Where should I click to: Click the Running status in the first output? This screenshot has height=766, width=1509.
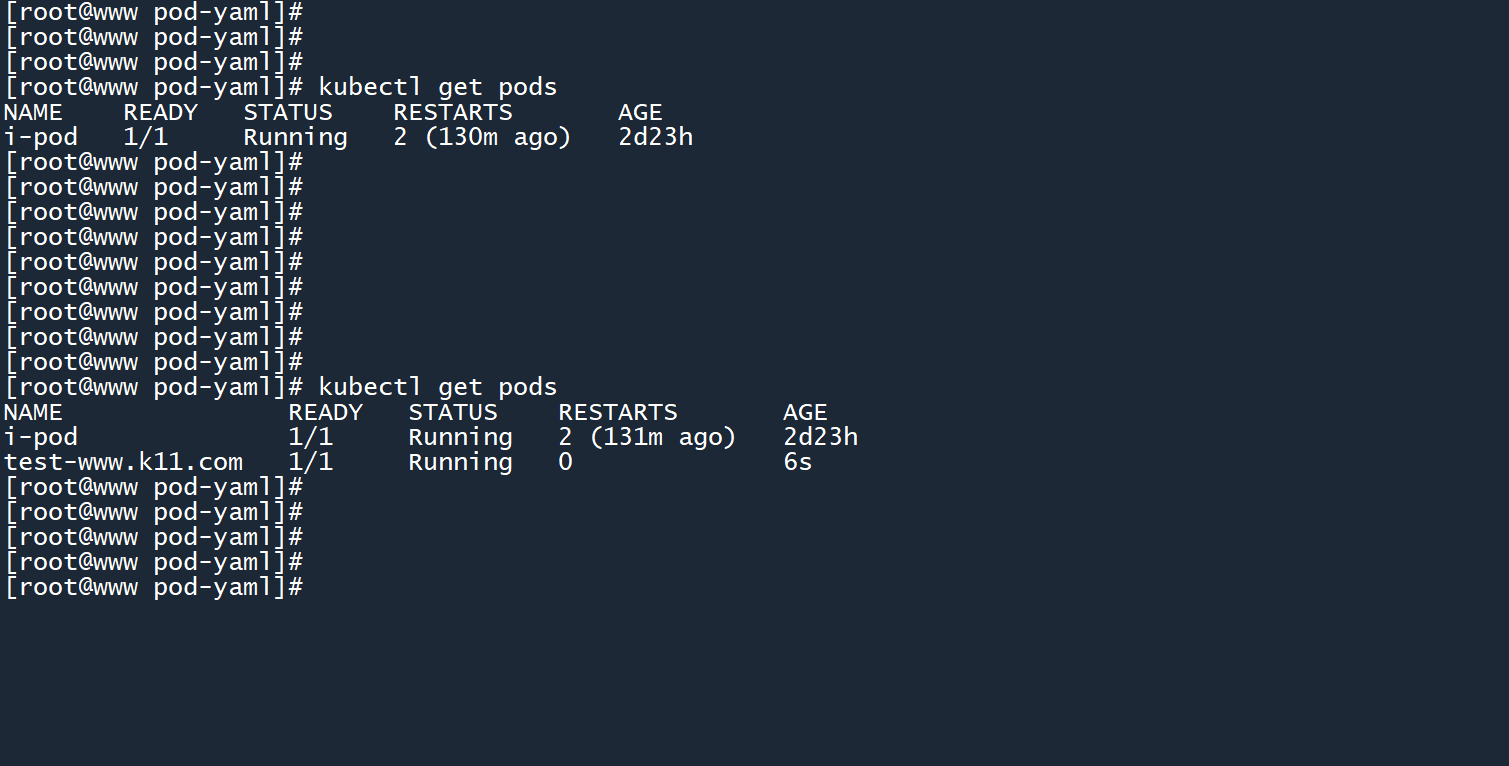[295, 137]
